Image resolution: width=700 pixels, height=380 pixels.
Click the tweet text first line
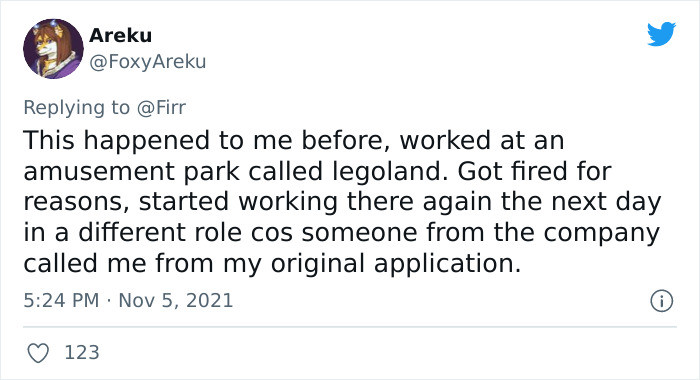click(294, 141)
